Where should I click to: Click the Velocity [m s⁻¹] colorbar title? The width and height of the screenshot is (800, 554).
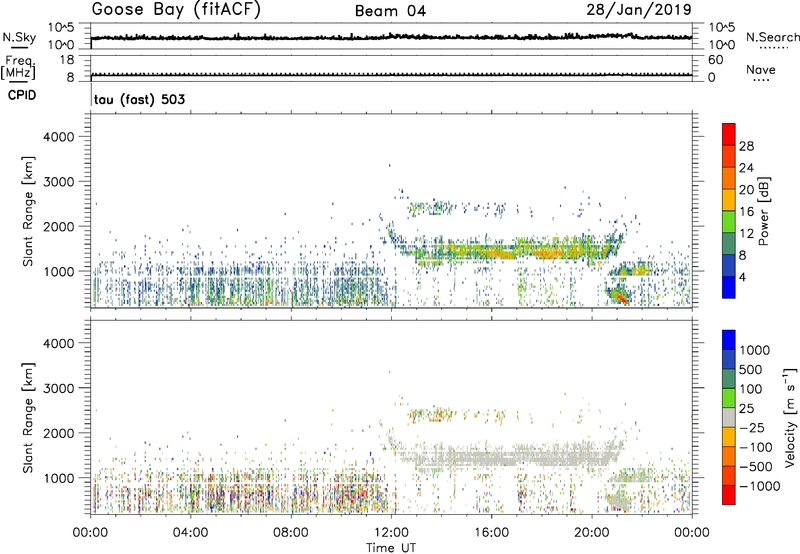tap(790, 417)
